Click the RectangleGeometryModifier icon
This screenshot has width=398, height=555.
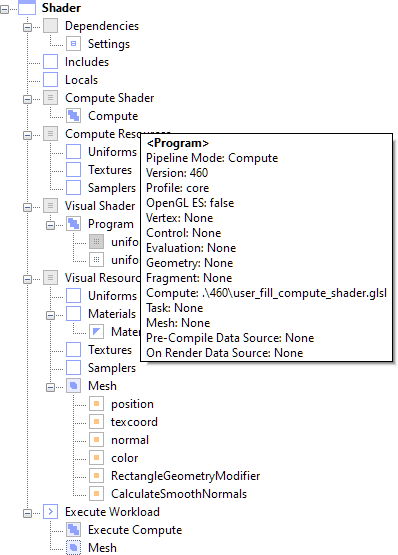[x=96, y=475]
